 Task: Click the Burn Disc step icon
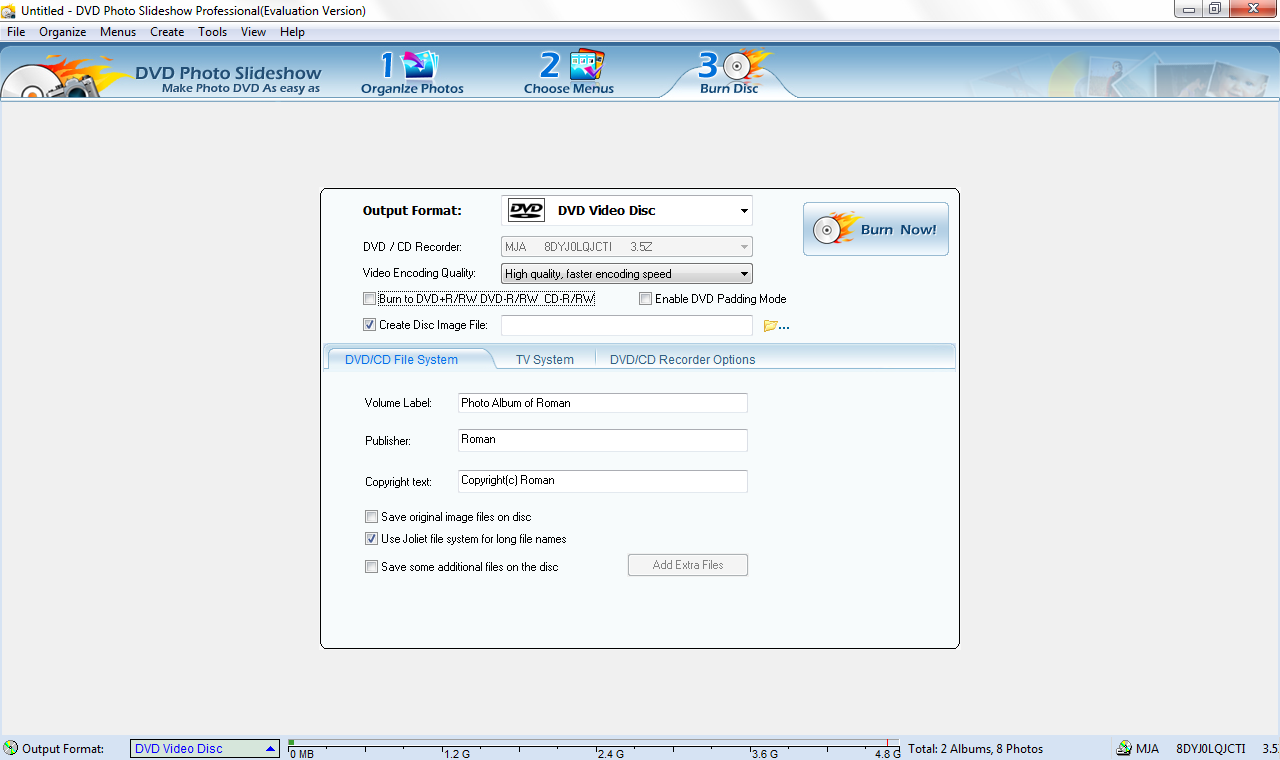[x=730, y=72]
